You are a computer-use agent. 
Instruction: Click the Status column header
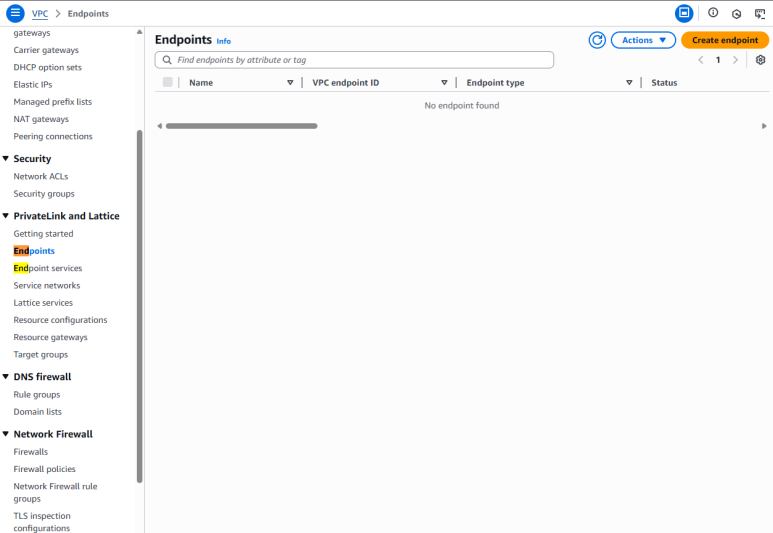[x=664, y=83]
